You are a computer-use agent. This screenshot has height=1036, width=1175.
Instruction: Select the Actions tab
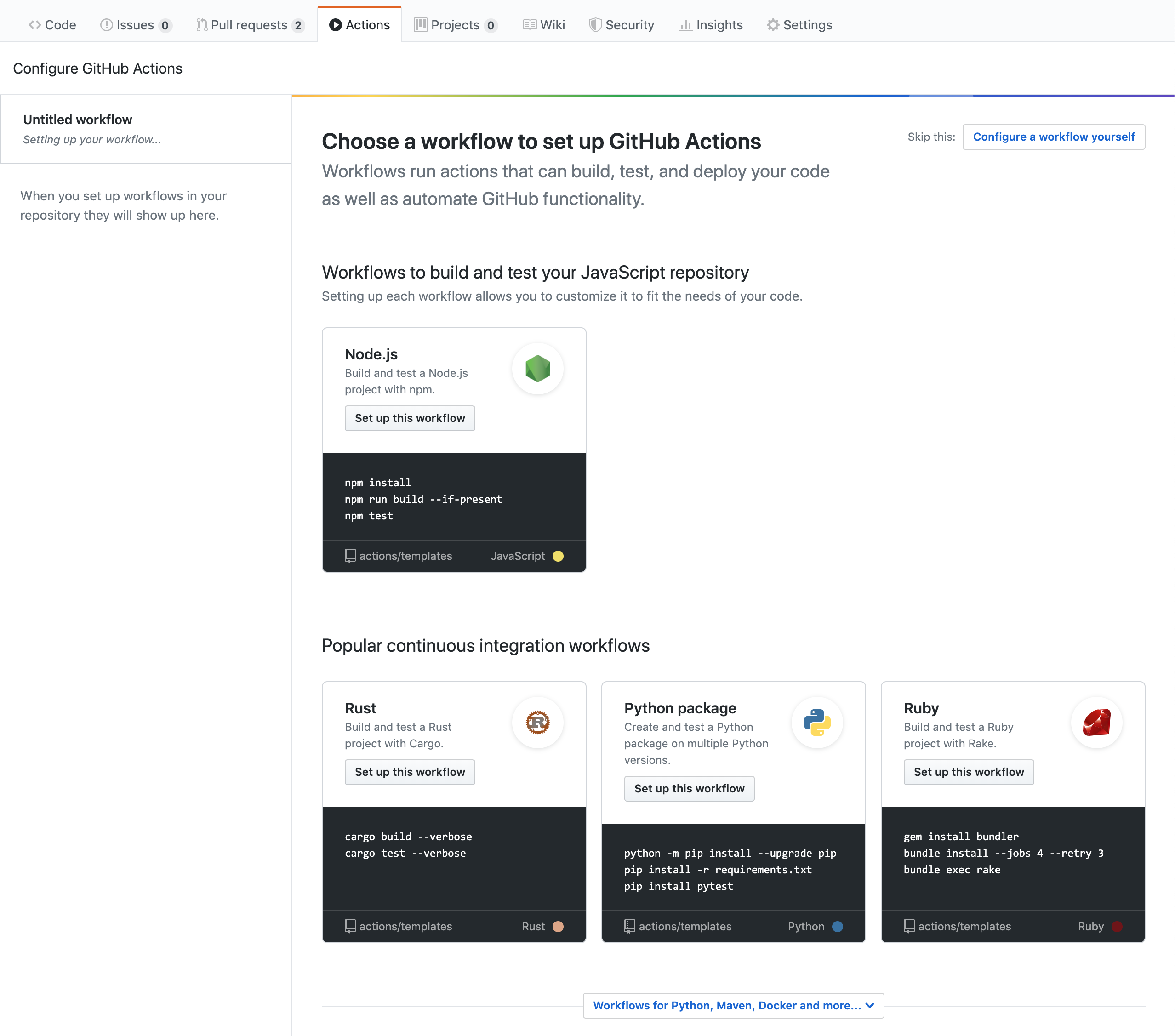click(359, 25)
